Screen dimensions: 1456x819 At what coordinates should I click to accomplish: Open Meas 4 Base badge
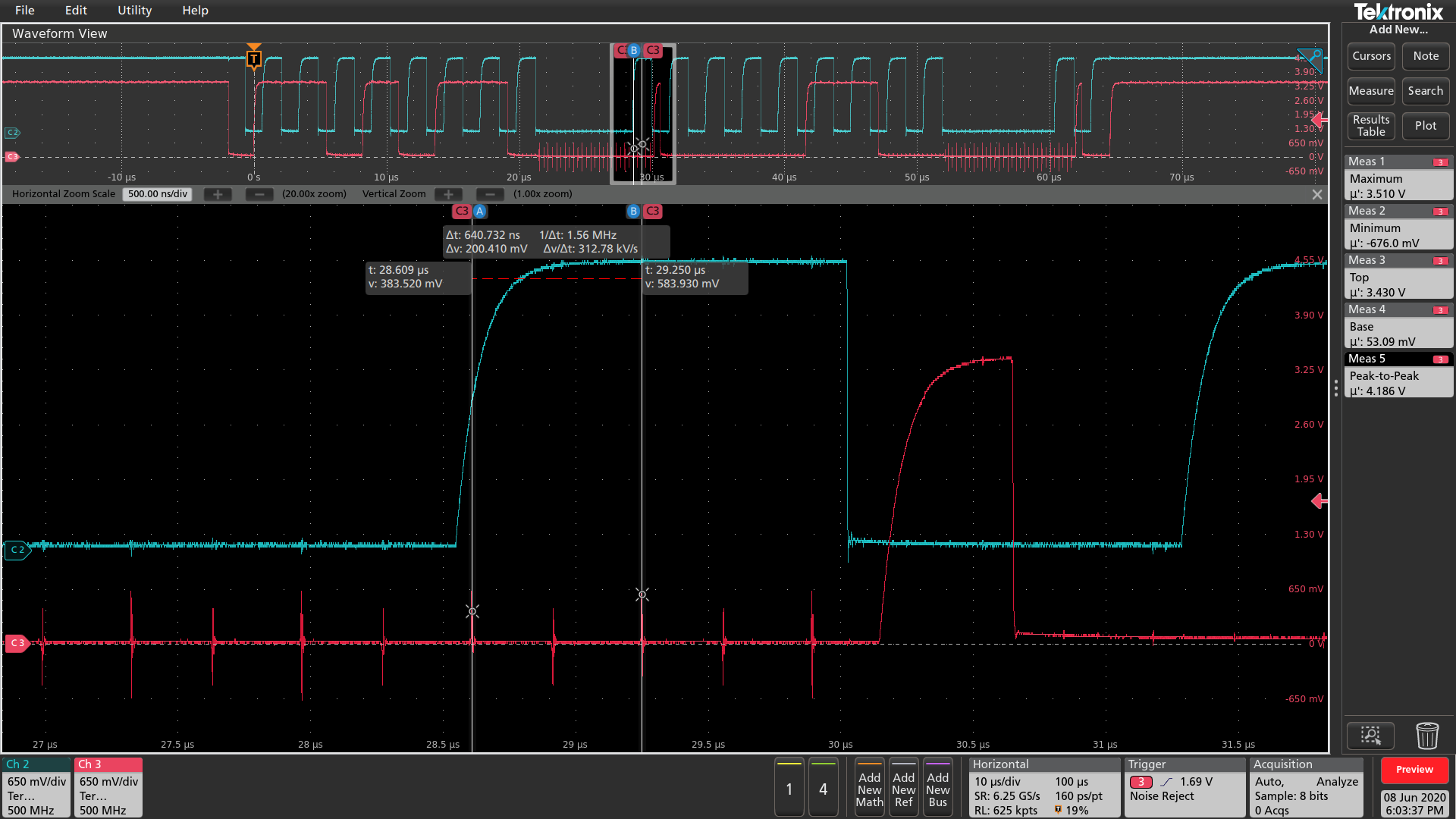click(x=1398, y=326)
